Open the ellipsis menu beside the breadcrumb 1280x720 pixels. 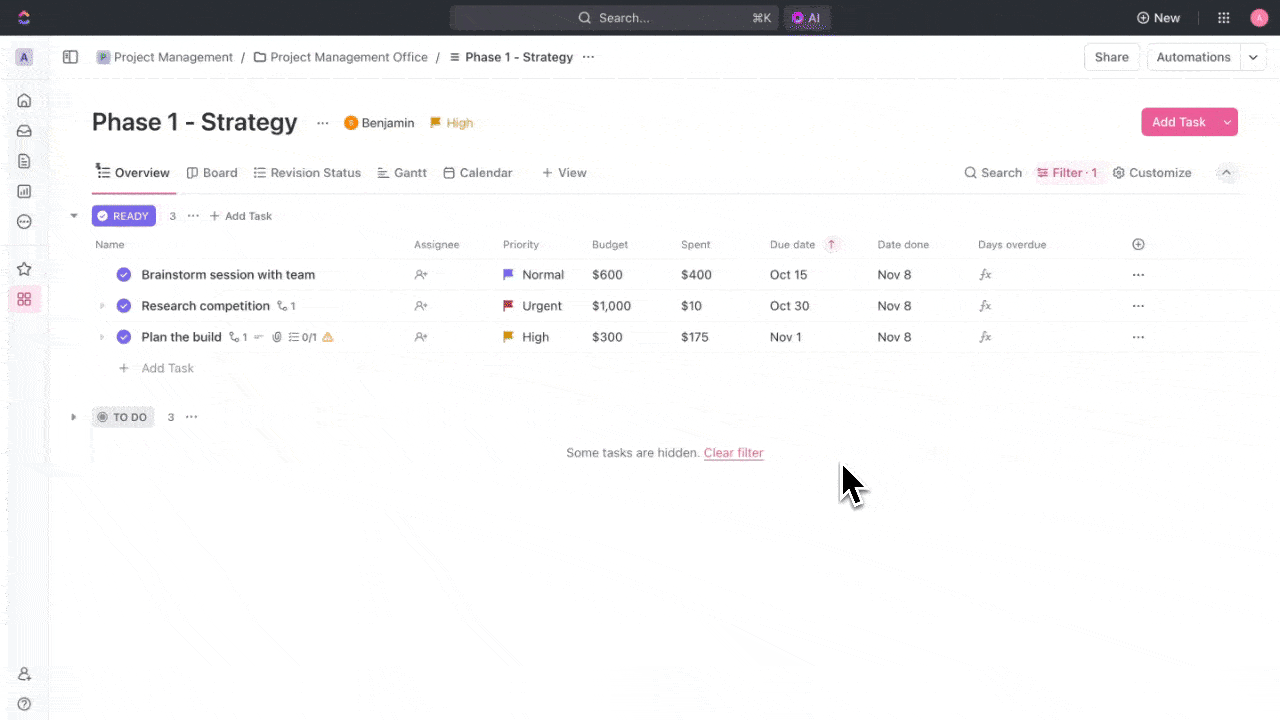tap(588, 57)
